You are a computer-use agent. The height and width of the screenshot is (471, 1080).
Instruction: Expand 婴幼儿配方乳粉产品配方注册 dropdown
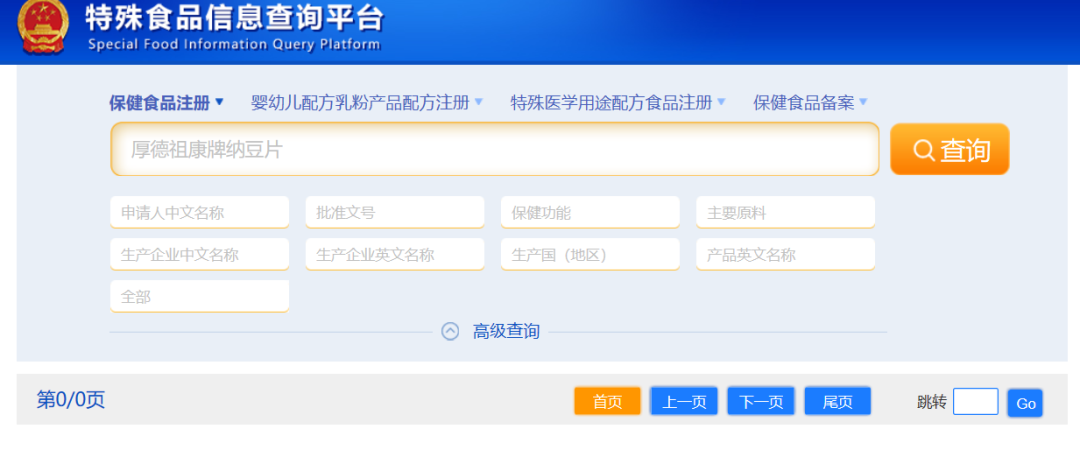(x=367, y=102)
